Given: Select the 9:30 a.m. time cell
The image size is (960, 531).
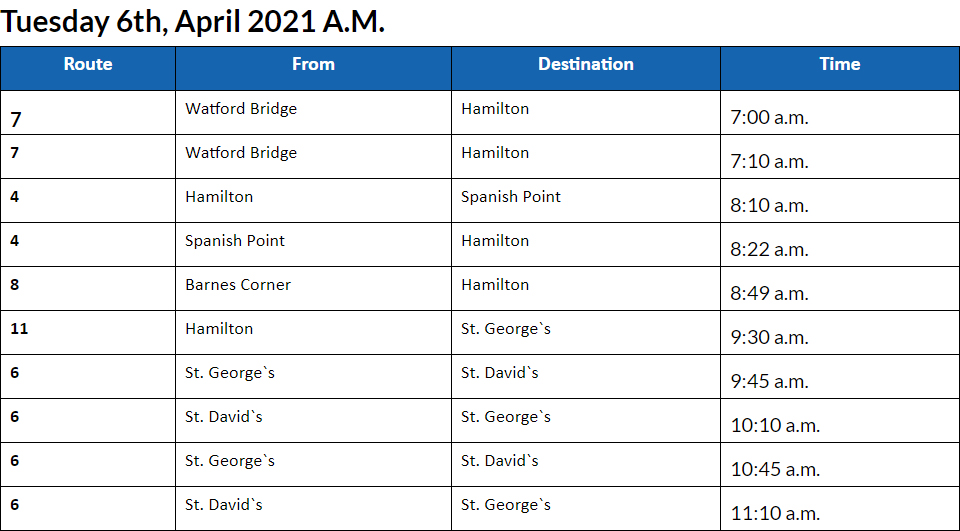Looking at the screenshot, I should click(x=769, y=337).
